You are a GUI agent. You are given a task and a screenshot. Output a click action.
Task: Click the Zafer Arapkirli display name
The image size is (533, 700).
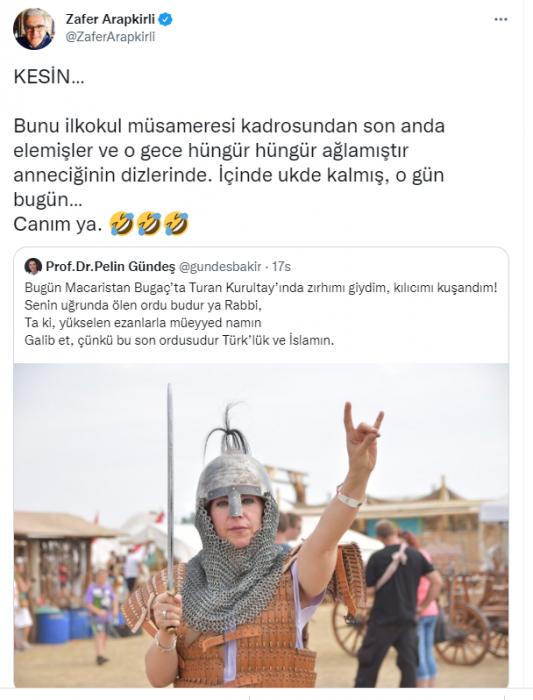pyautogui.click(x=110, y=19)
